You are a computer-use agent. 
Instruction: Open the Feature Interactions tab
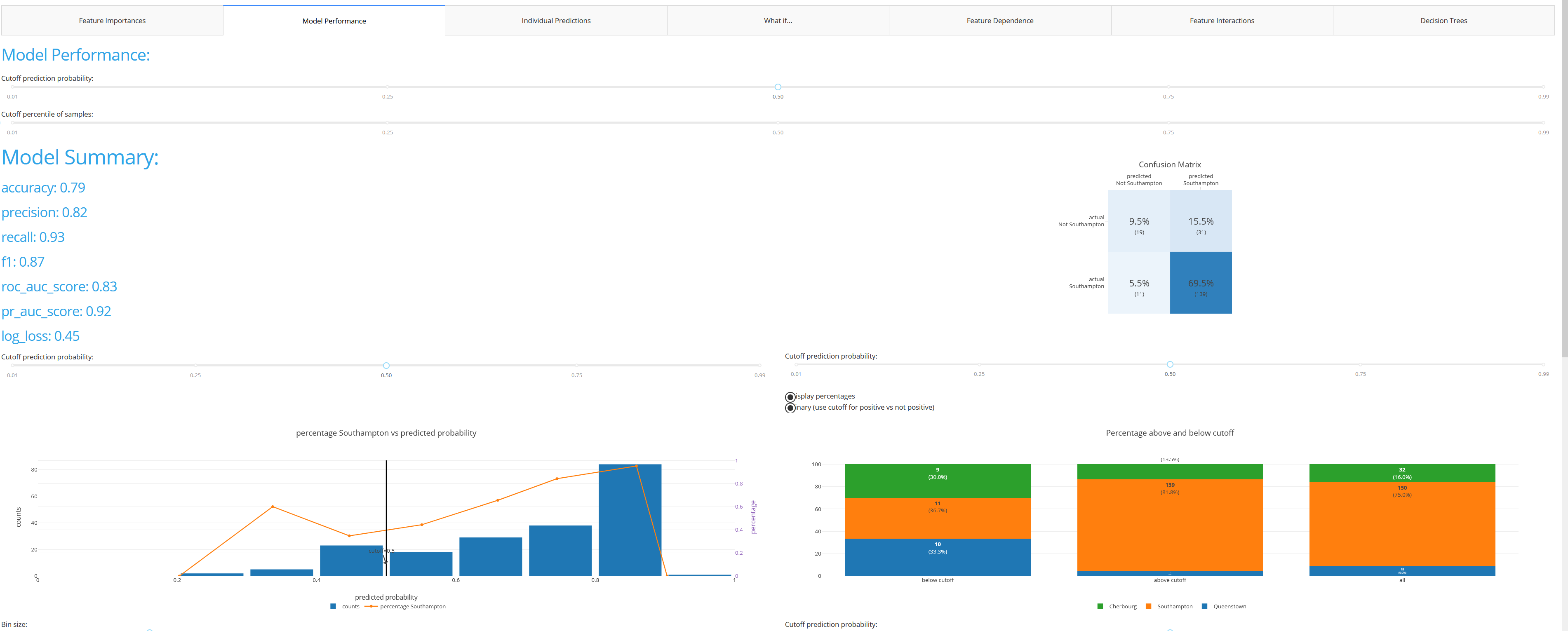pyautogui.click(x=1222, y=21)
